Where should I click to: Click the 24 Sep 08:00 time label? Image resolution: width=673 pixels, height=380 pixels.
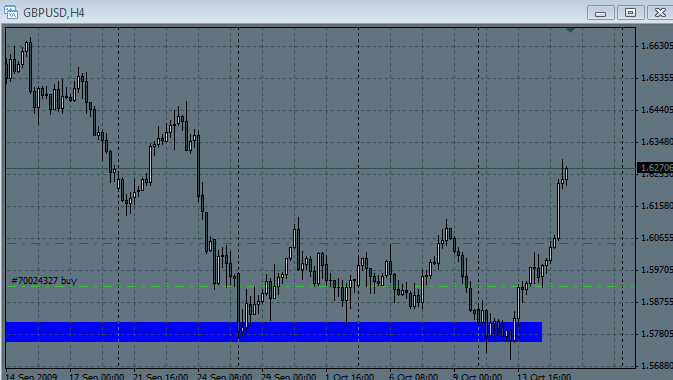tap(224, 376)
